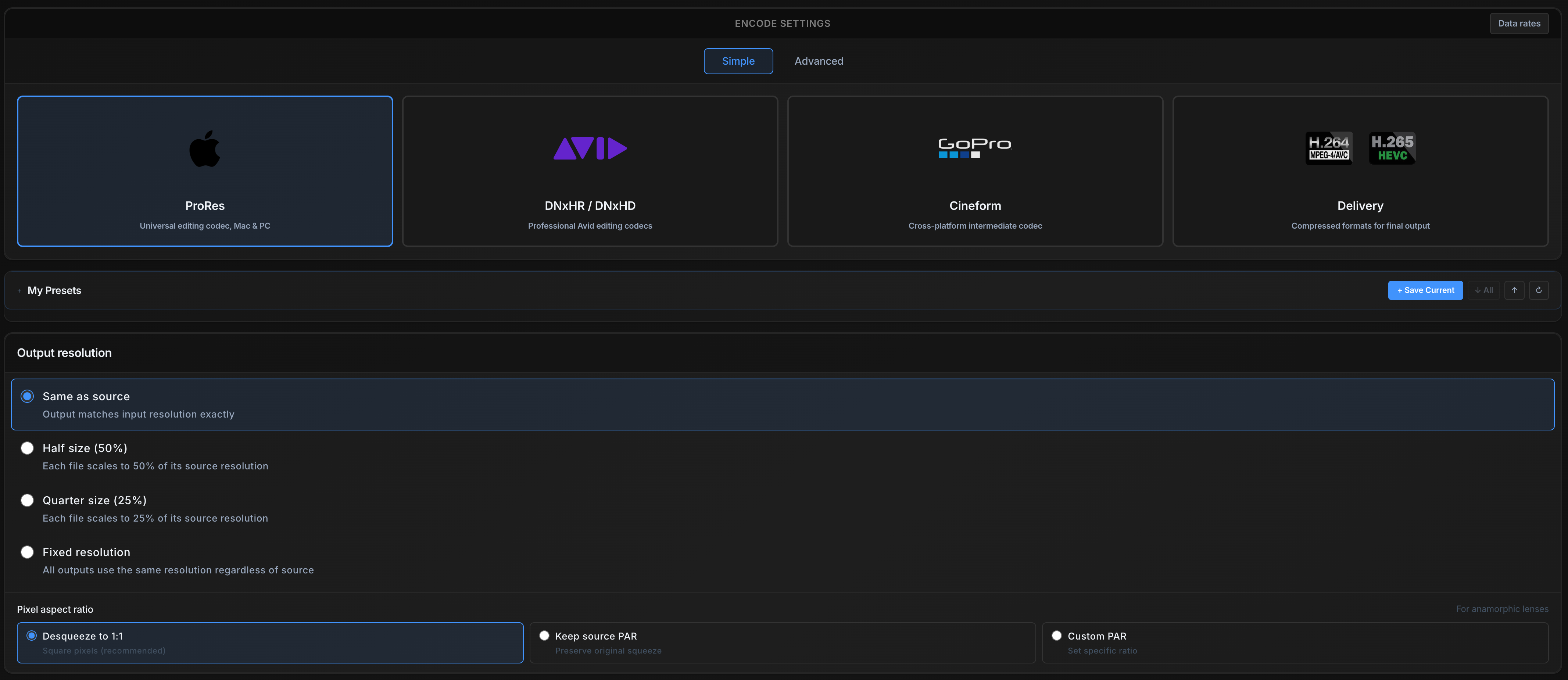Image resolution: width=1568 pixels, height=680 pixels.
Task: Save current settings as a preset
Action: (x=1425, y=290)
